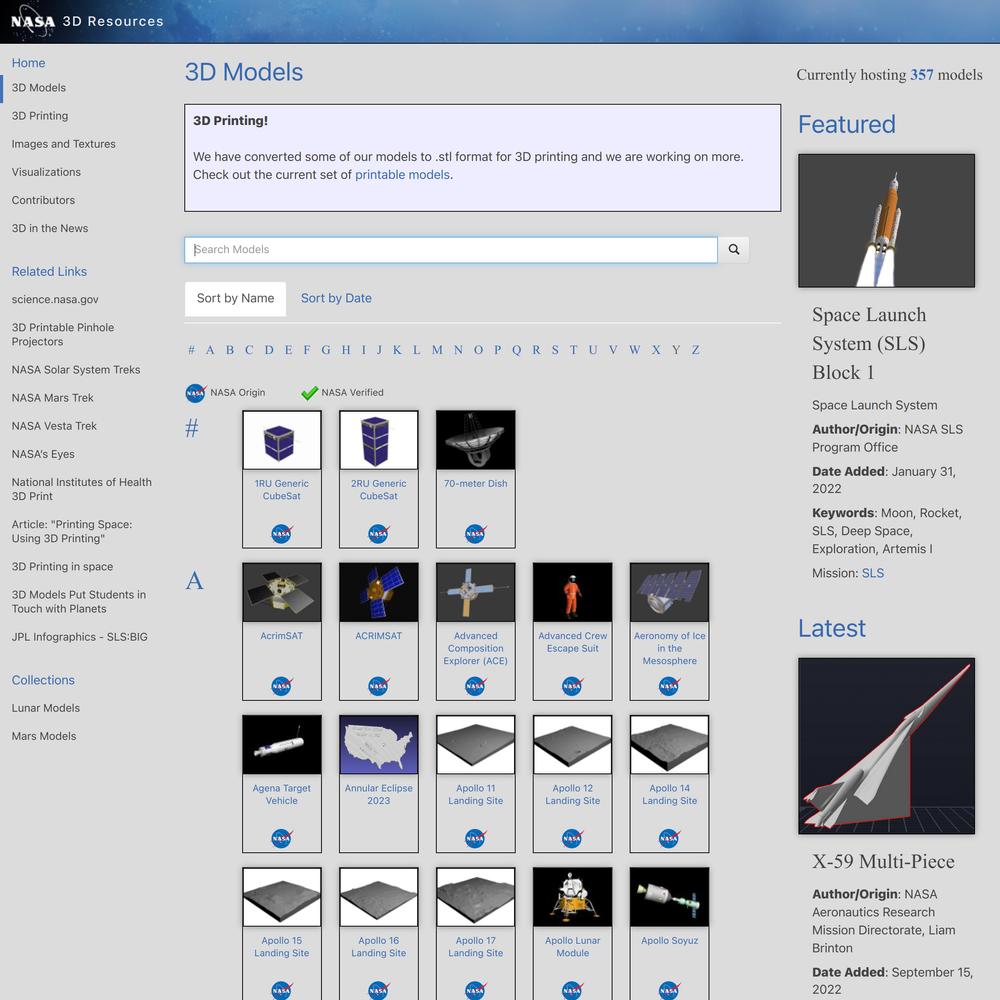Click NASA badge on 70-meter Dish card

tap(475, 533)
